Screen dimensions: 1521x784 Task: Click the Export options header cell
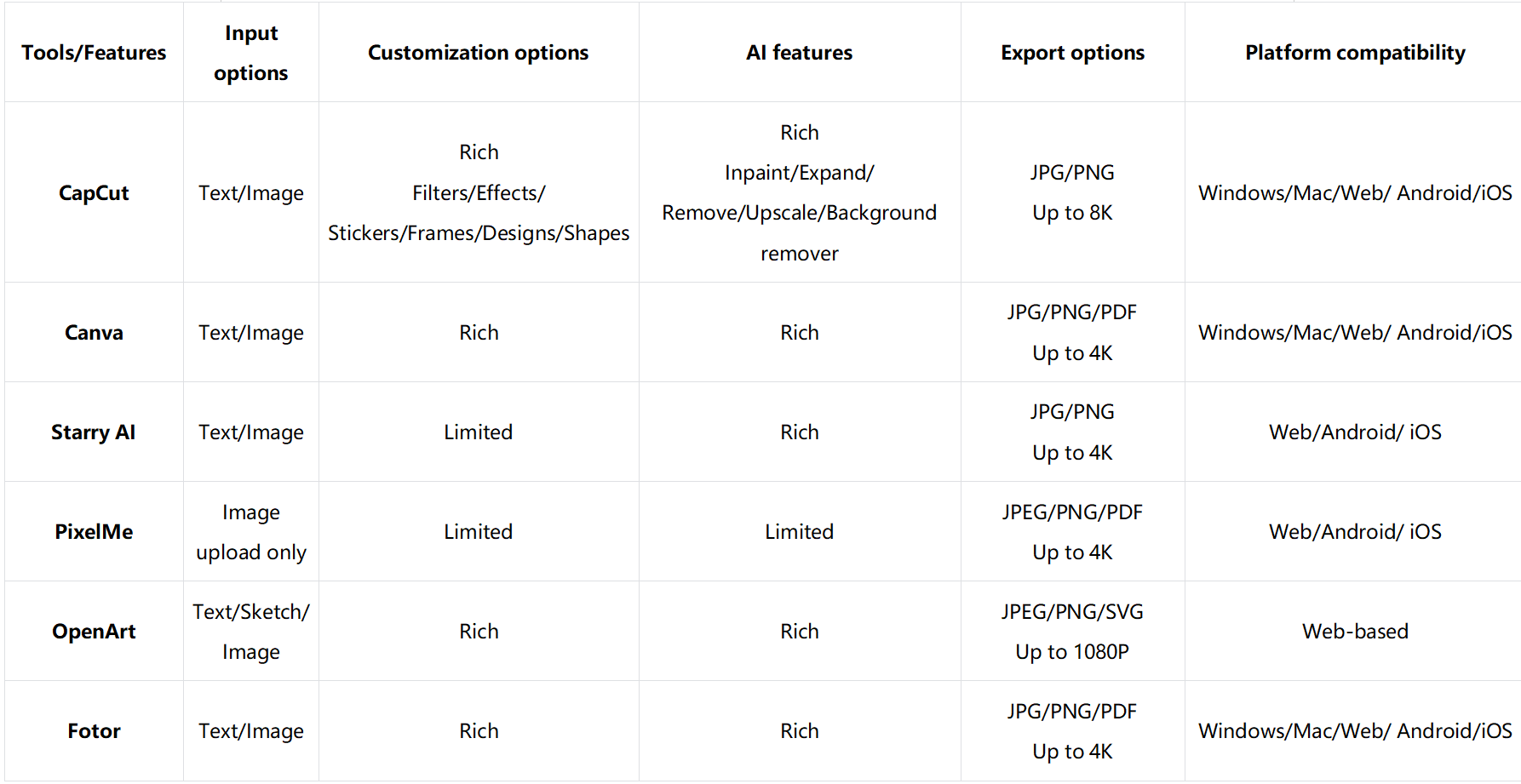click(x=1072, y=53)
